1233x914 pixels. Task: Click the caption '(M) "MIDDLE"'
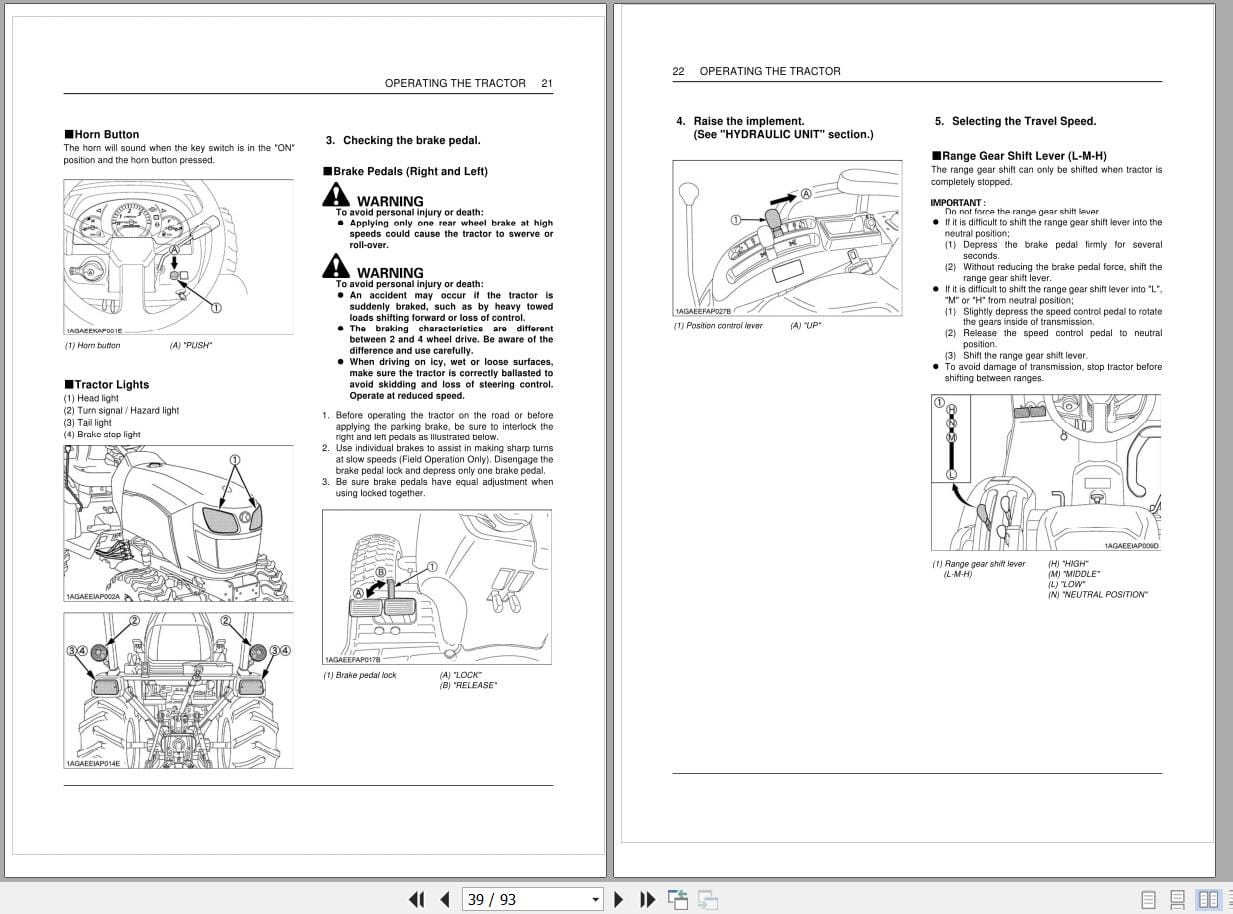[1074, 574]
